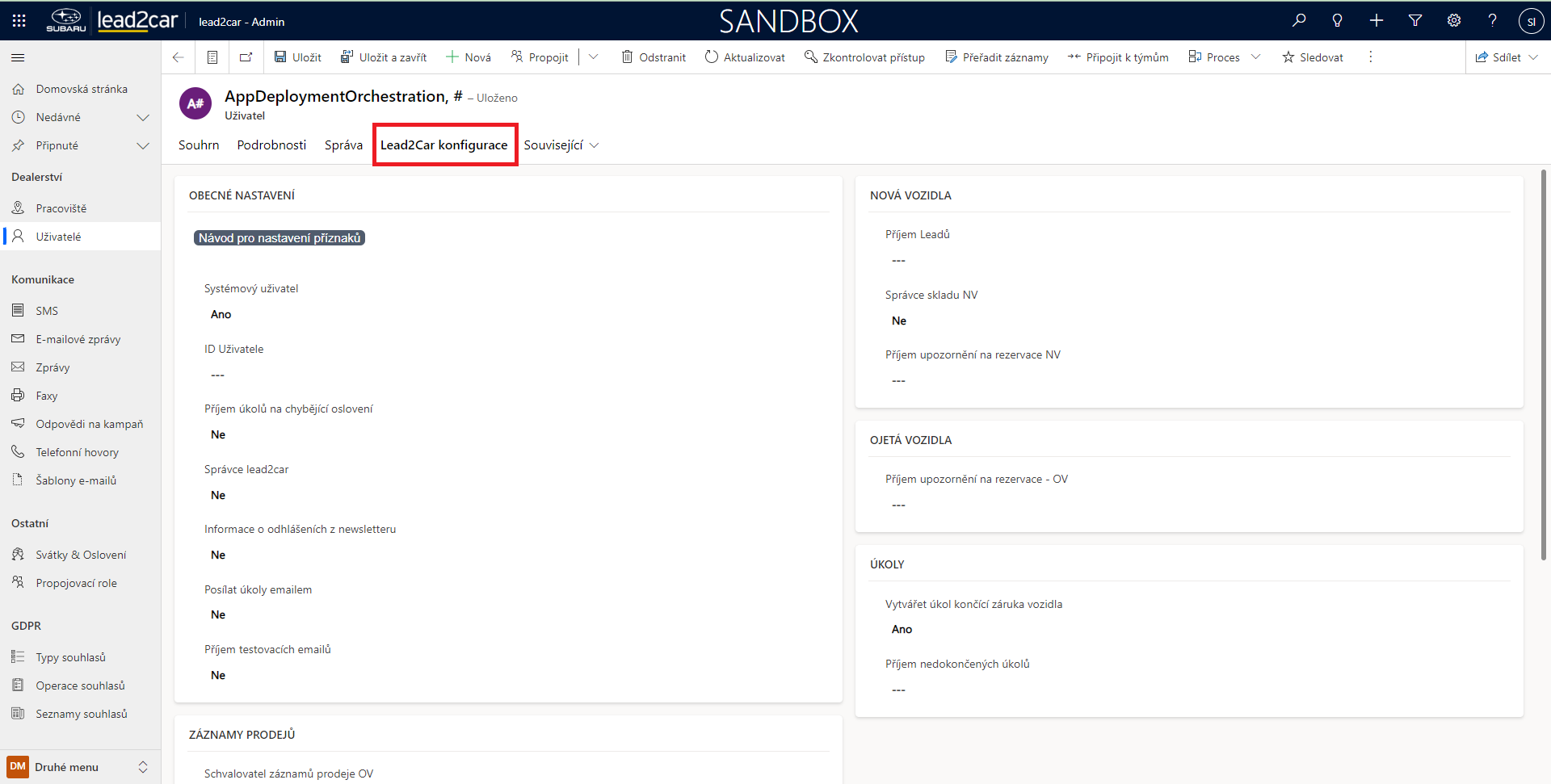Click the search magnifier icon in header
The height and width of the screenshot is (784, 1551).
(x=1299, y=21)
